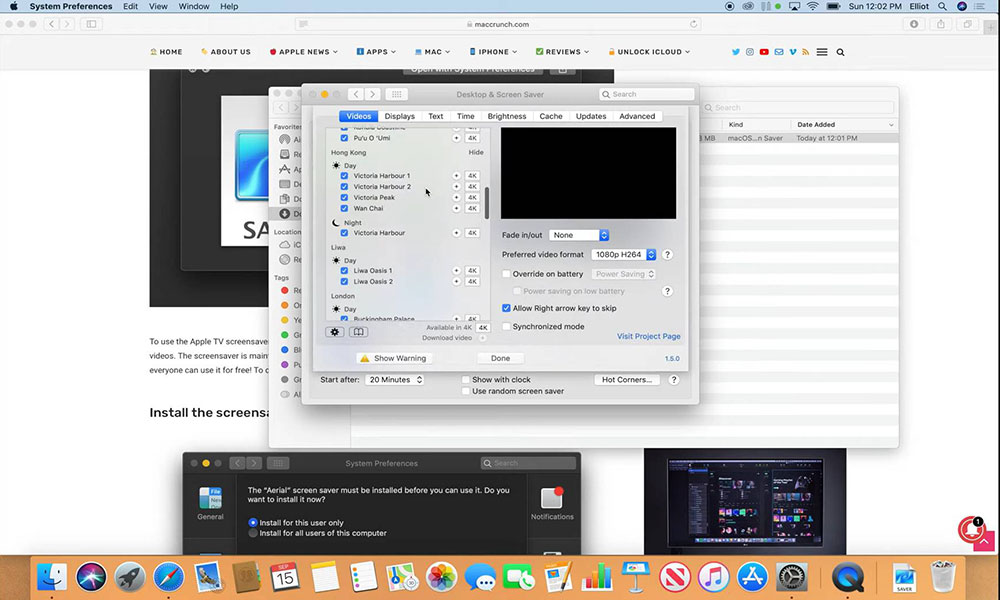Open Window menu in menu bar

(x=194, y=6)
